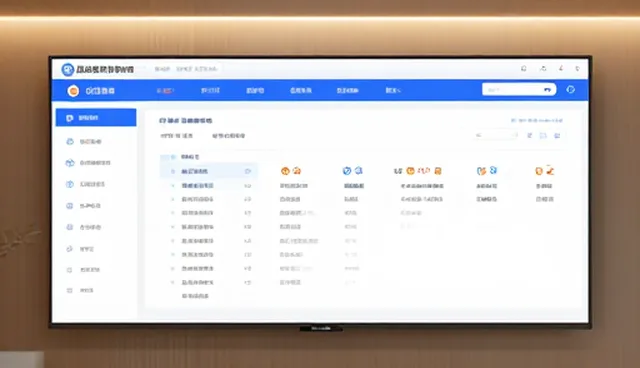
Task: Click the blue link at panel's top right
Action: click(537, 120)
